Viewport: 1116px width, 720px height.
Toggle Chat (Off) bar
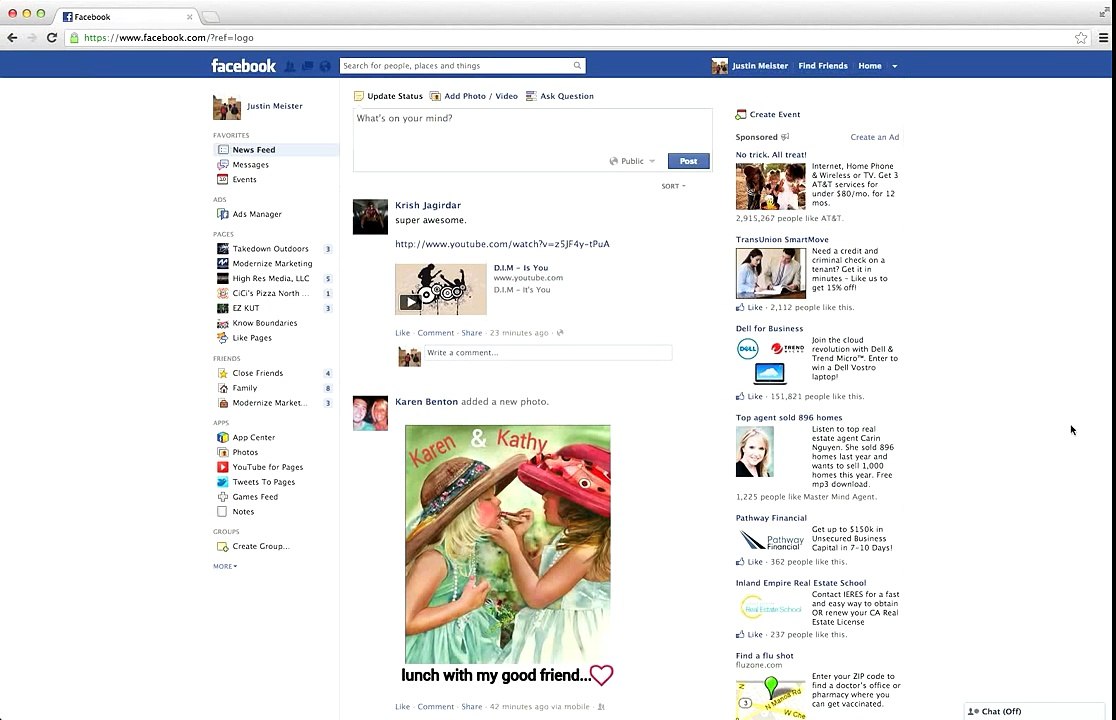tap(1034, 711)
